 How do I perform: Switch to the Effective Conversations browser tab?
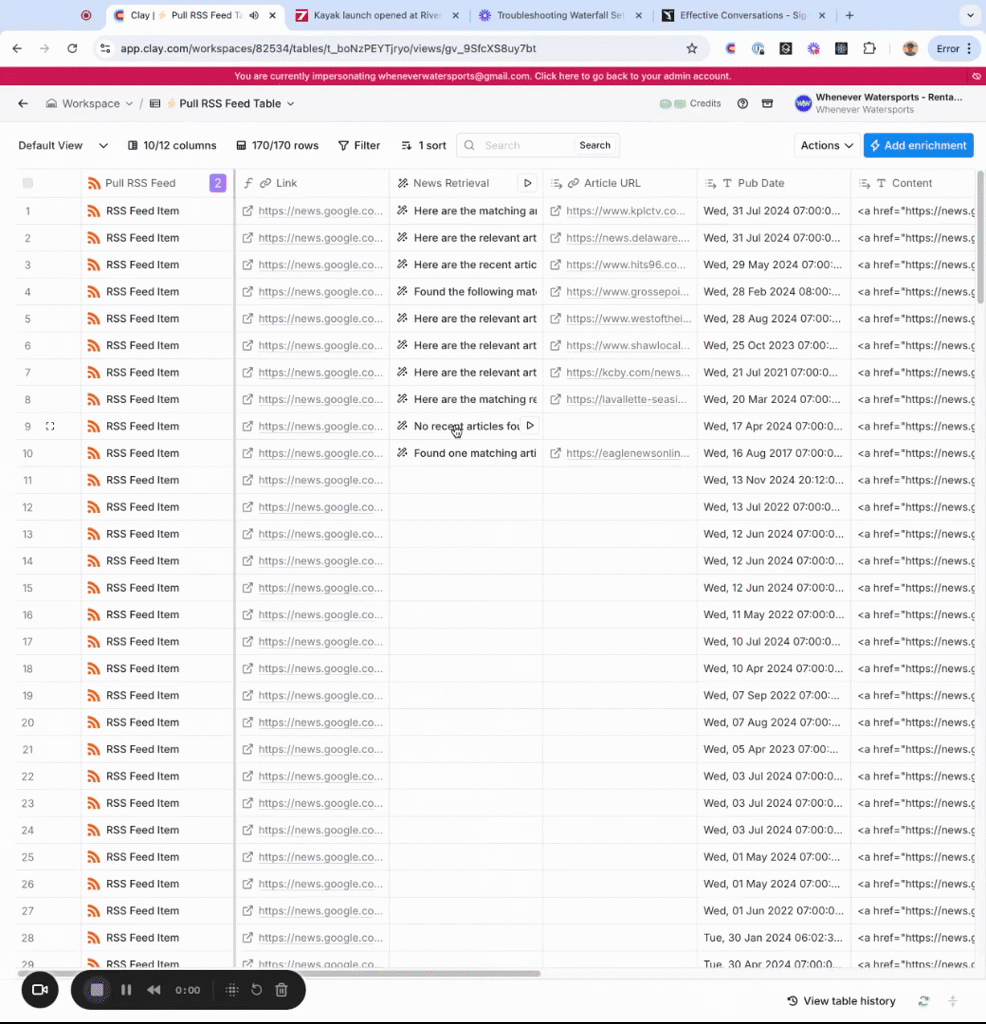(x=738, y=16)
